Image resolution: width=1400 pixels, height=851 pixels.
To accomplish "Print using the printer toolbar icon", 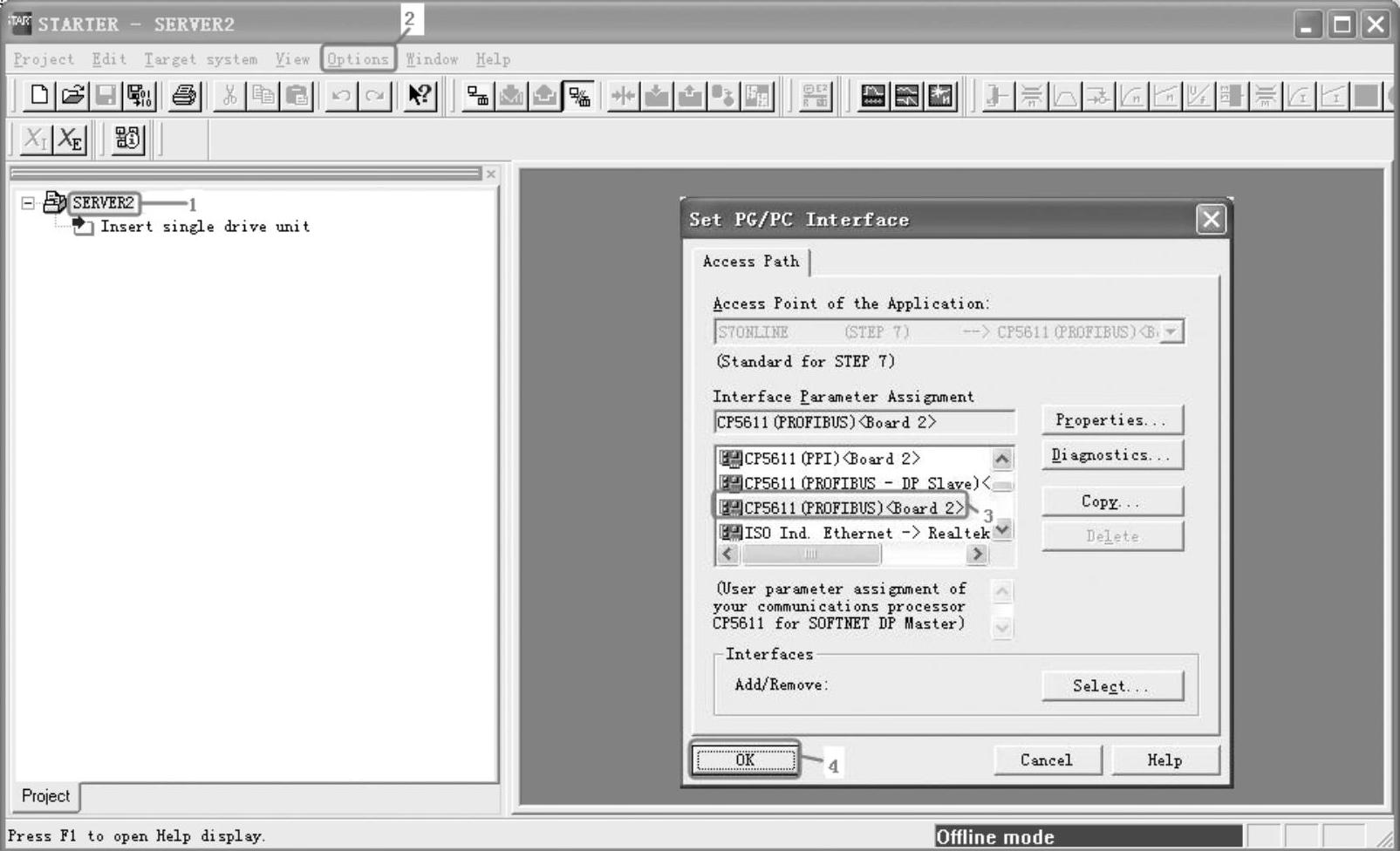I will coord(183,95).
